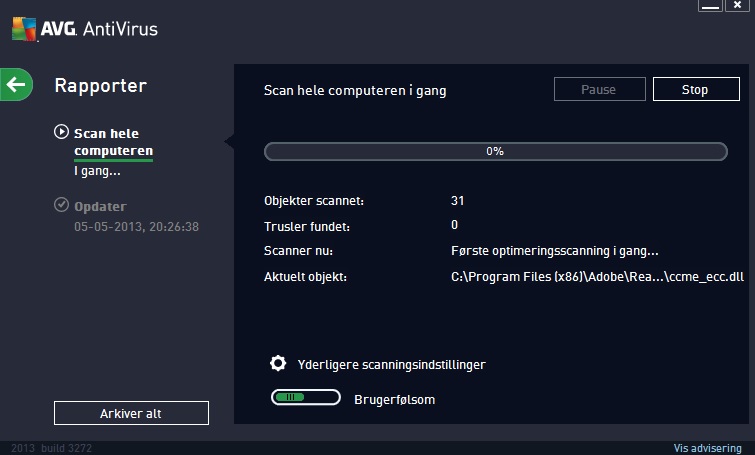755x455 pixels.
Task: Click 'Første optimeringsscanning i gang...' text
Action: pos(555,251)
